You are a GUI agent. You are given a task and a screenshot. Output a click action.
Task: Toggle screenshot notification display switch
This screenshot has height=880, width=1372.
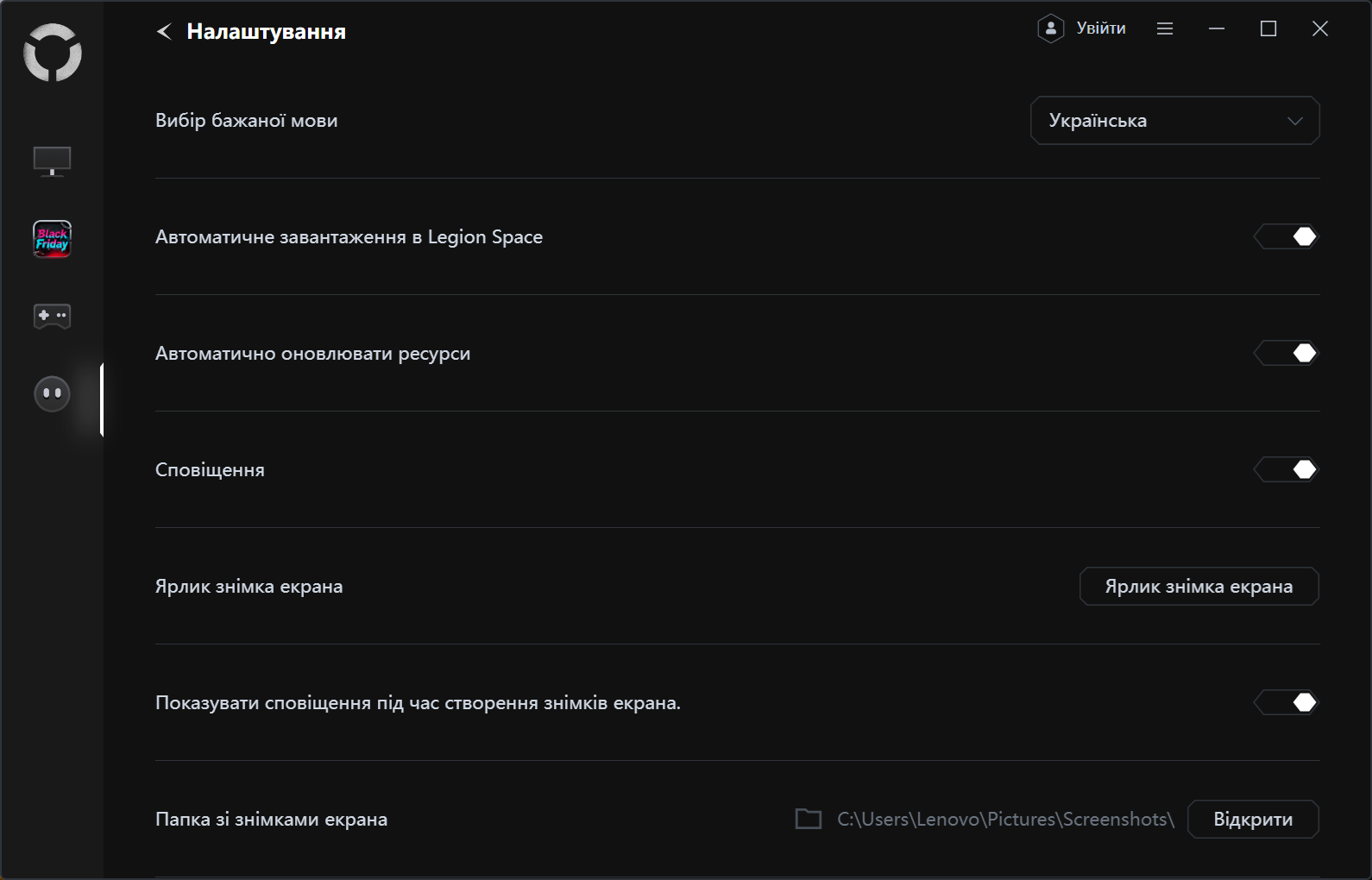tap(1286, 702)
